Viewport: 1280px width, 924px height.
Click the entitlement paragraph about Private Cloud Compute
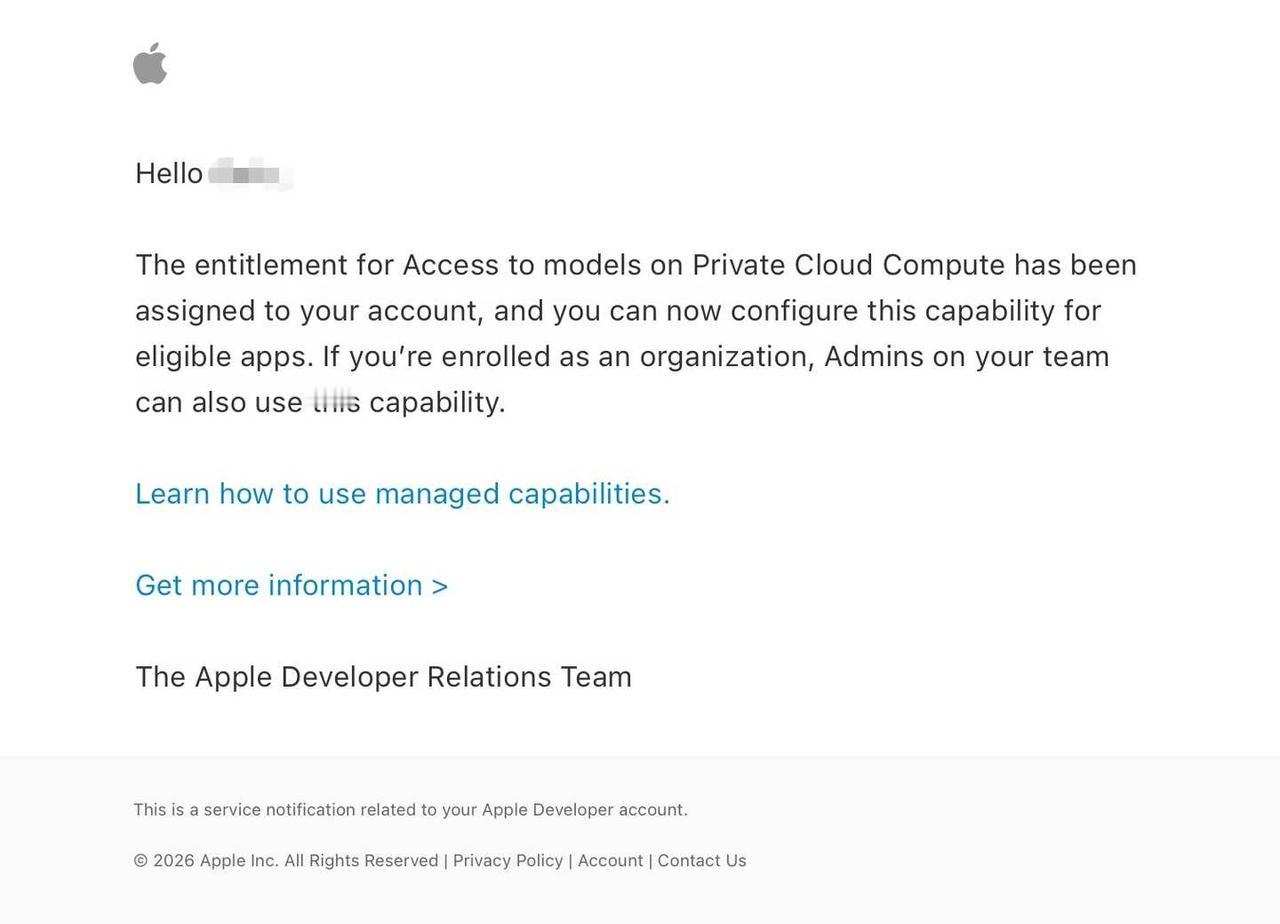pos(636,333)
